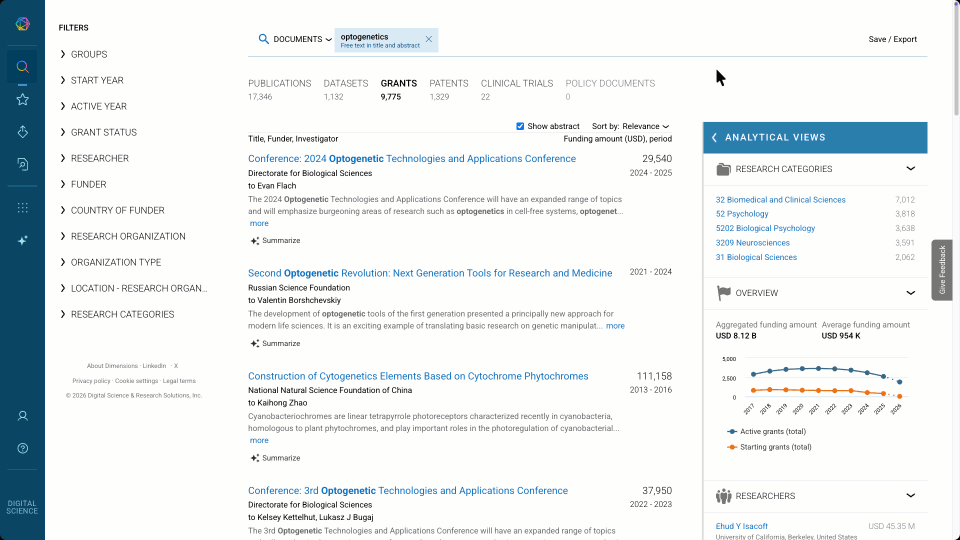Open the Sort by Relevance dropdown
The image size is (960, 540).
631,127
